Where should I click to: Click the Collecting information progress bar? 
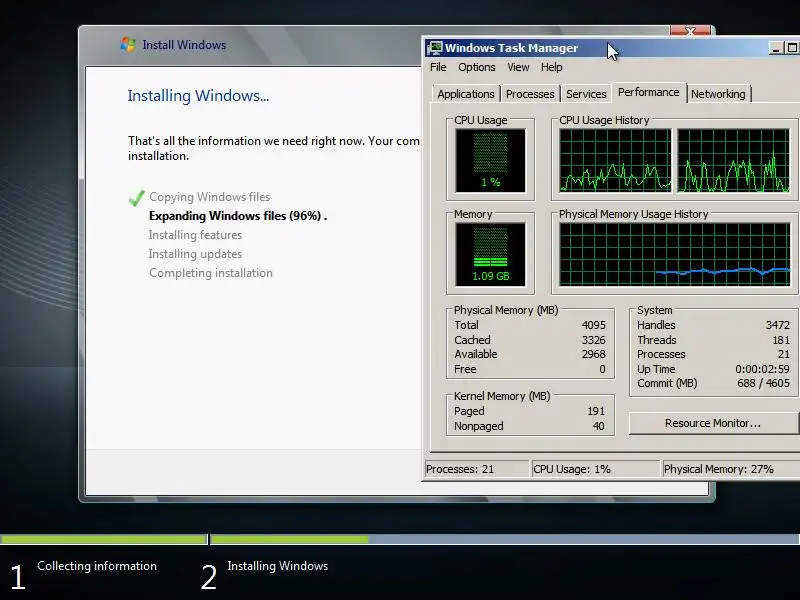[x=103, y=539]
